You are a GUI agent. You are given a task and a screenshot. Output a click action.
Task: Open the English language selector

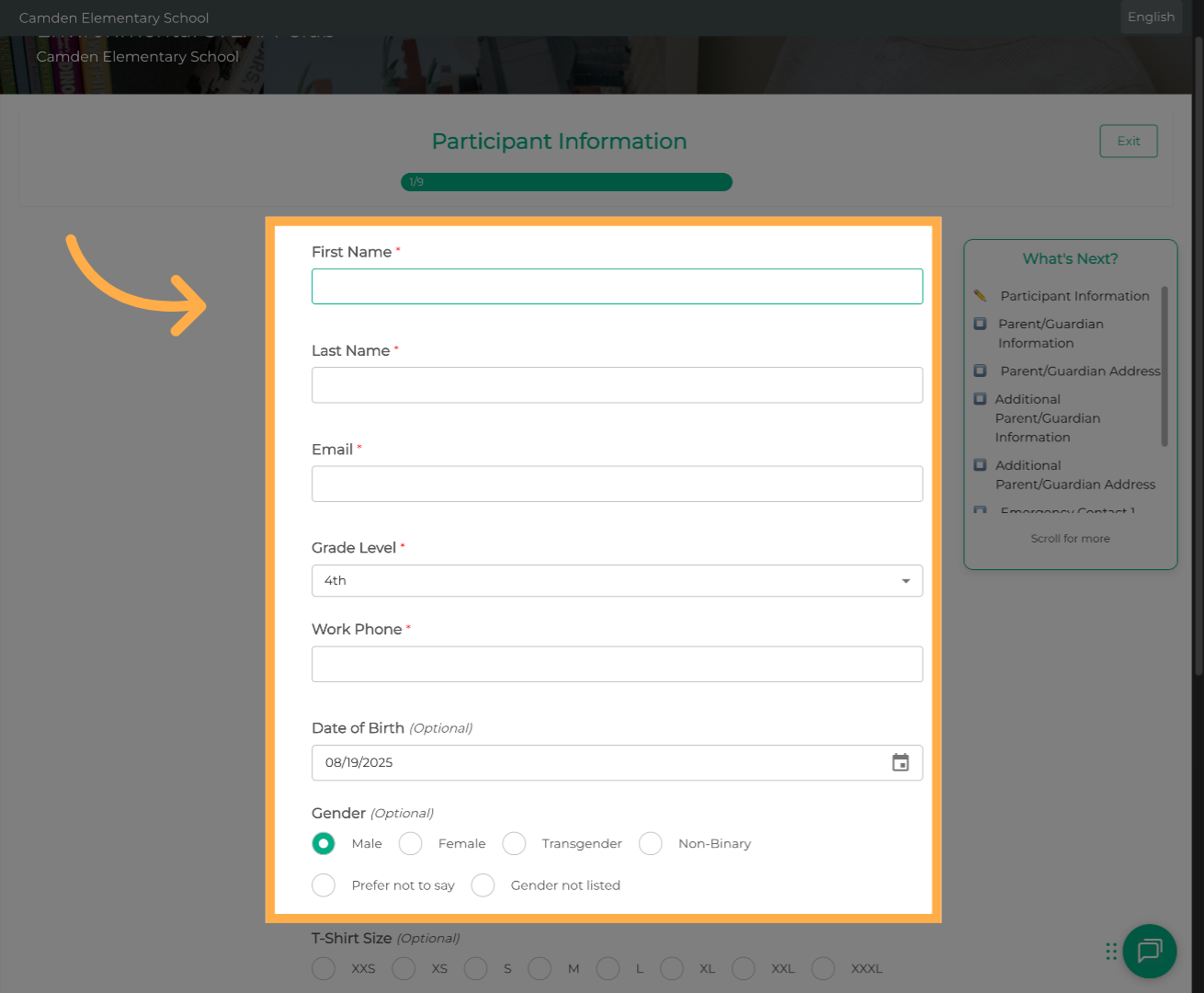1151,17
